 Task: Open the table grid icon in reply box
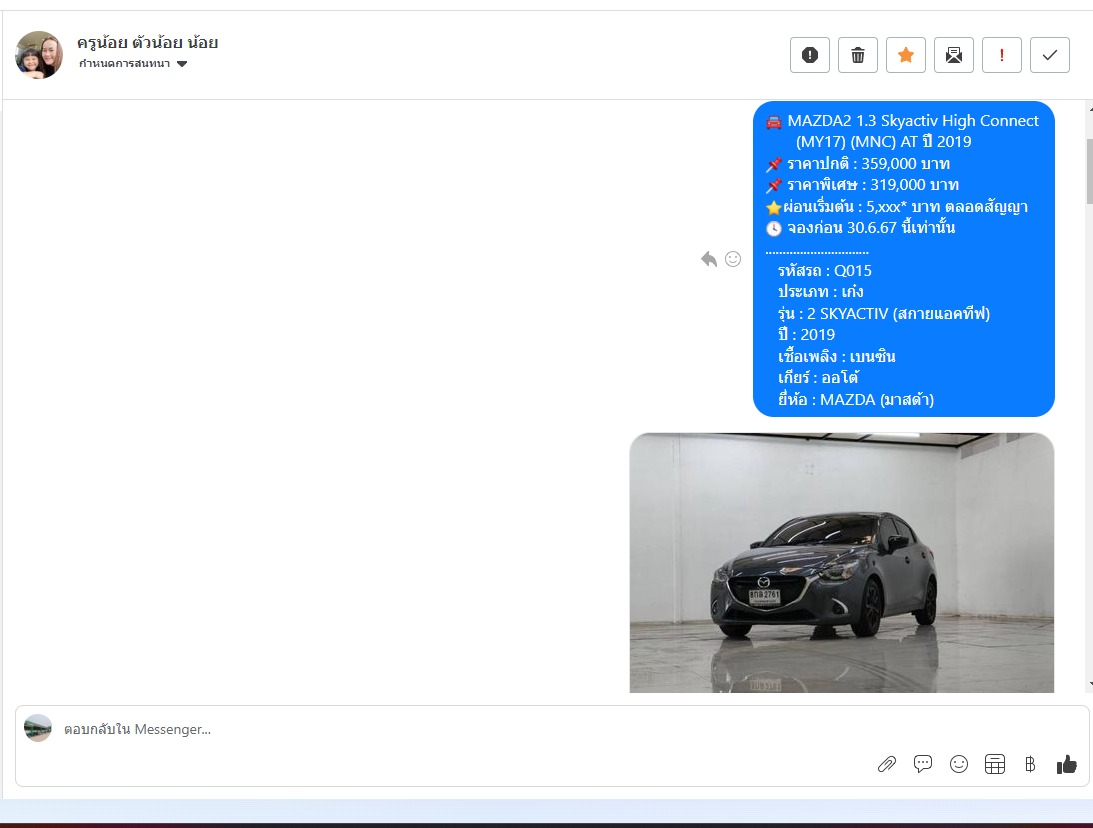coord(995,765)
